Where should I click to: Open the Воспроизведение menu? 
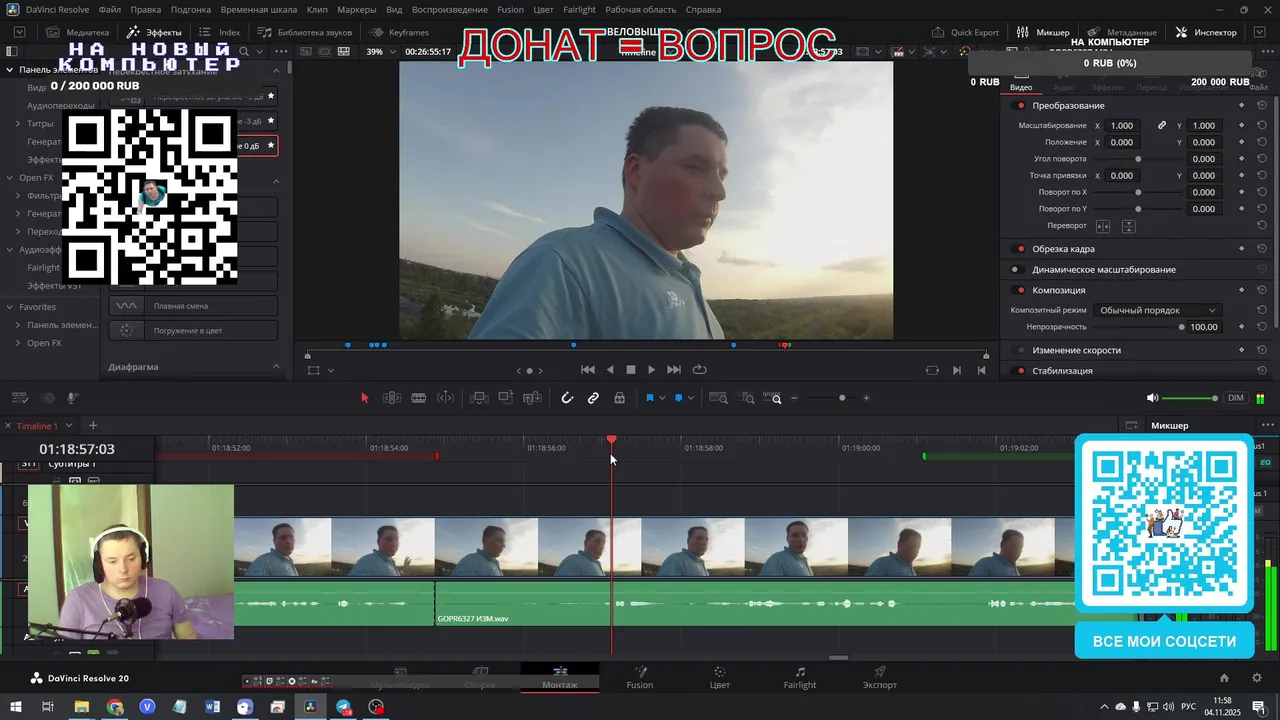tap(450, 9)
